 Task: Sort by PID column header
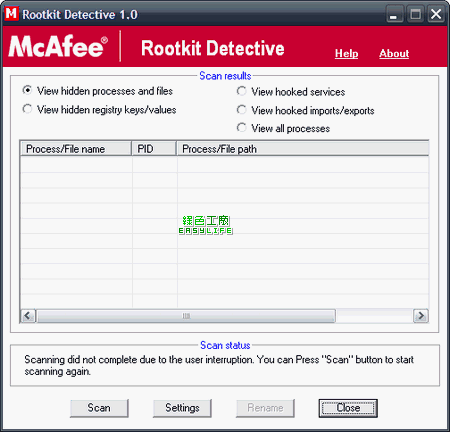click(x=154, y=149)
